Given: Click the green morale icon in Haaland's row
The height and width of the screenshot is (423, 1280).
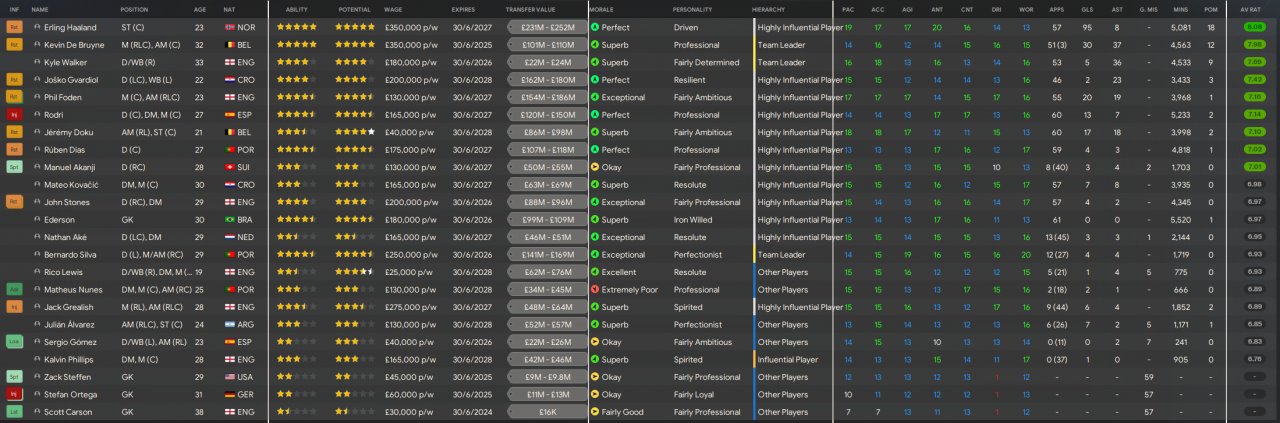Looking at the screenshot, I should pos(595,28).
